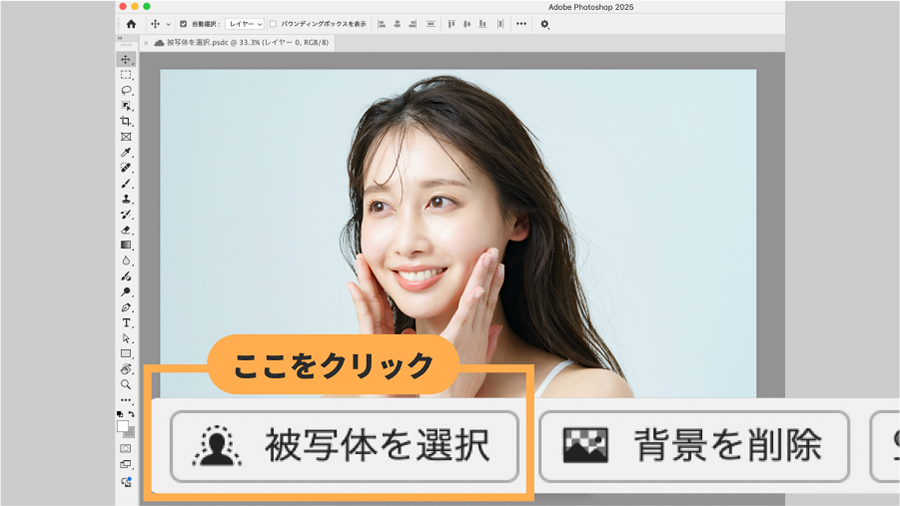The image size is (900, 506).
Task: Click the 被写体を選択 button
Action: click(x=344, y=446)
